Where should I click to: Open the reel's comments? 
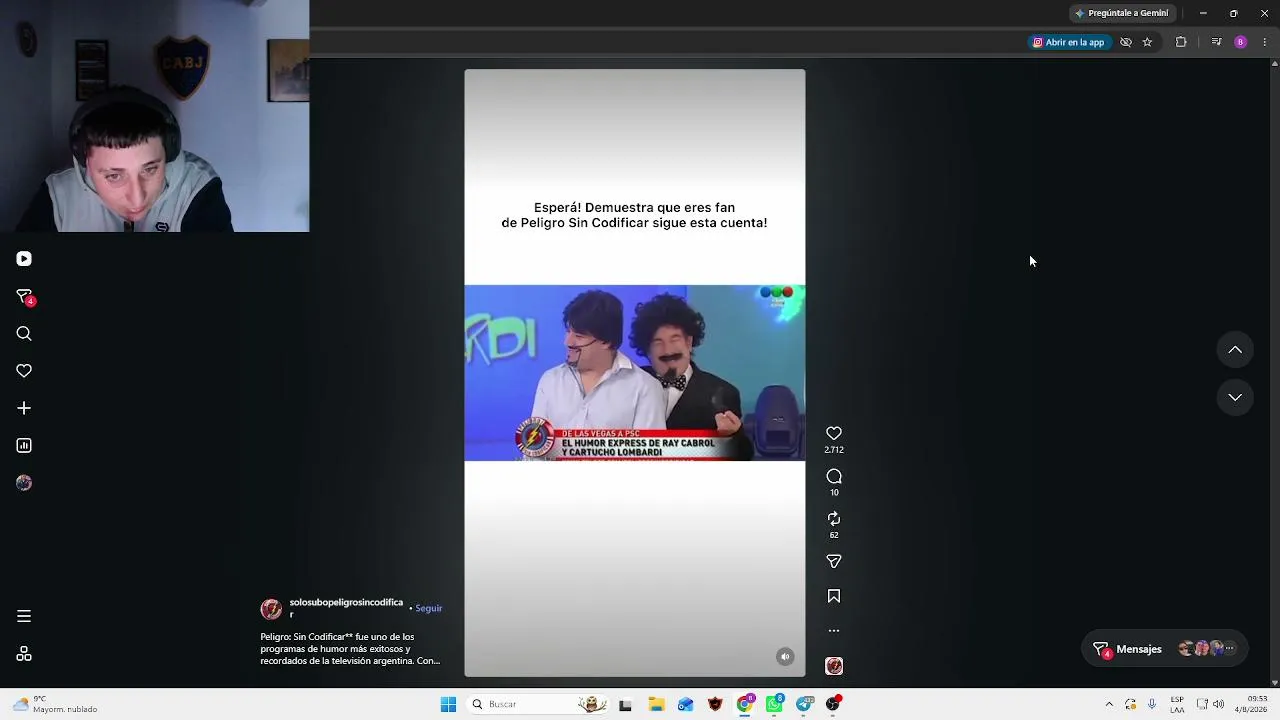(x=834, y=476)
